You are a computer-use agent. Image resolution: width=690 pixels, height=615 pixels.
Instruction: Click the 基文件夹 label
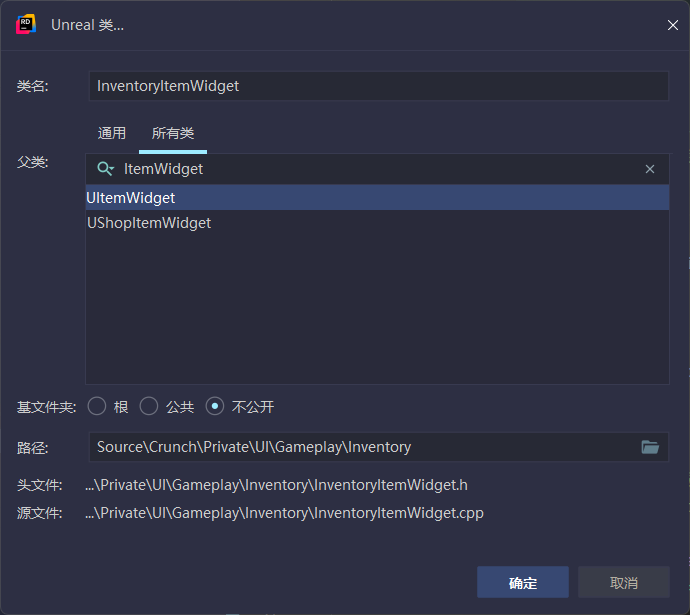46,407
